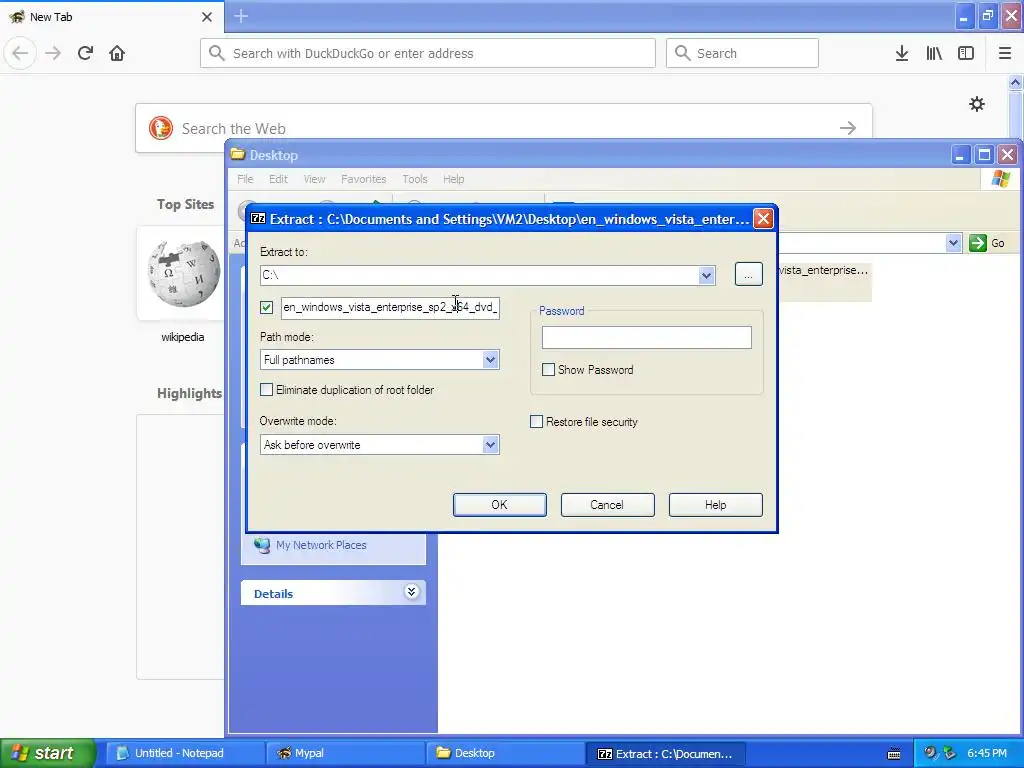Click the Windows flag logo in Desktop window

[1000, 179]
